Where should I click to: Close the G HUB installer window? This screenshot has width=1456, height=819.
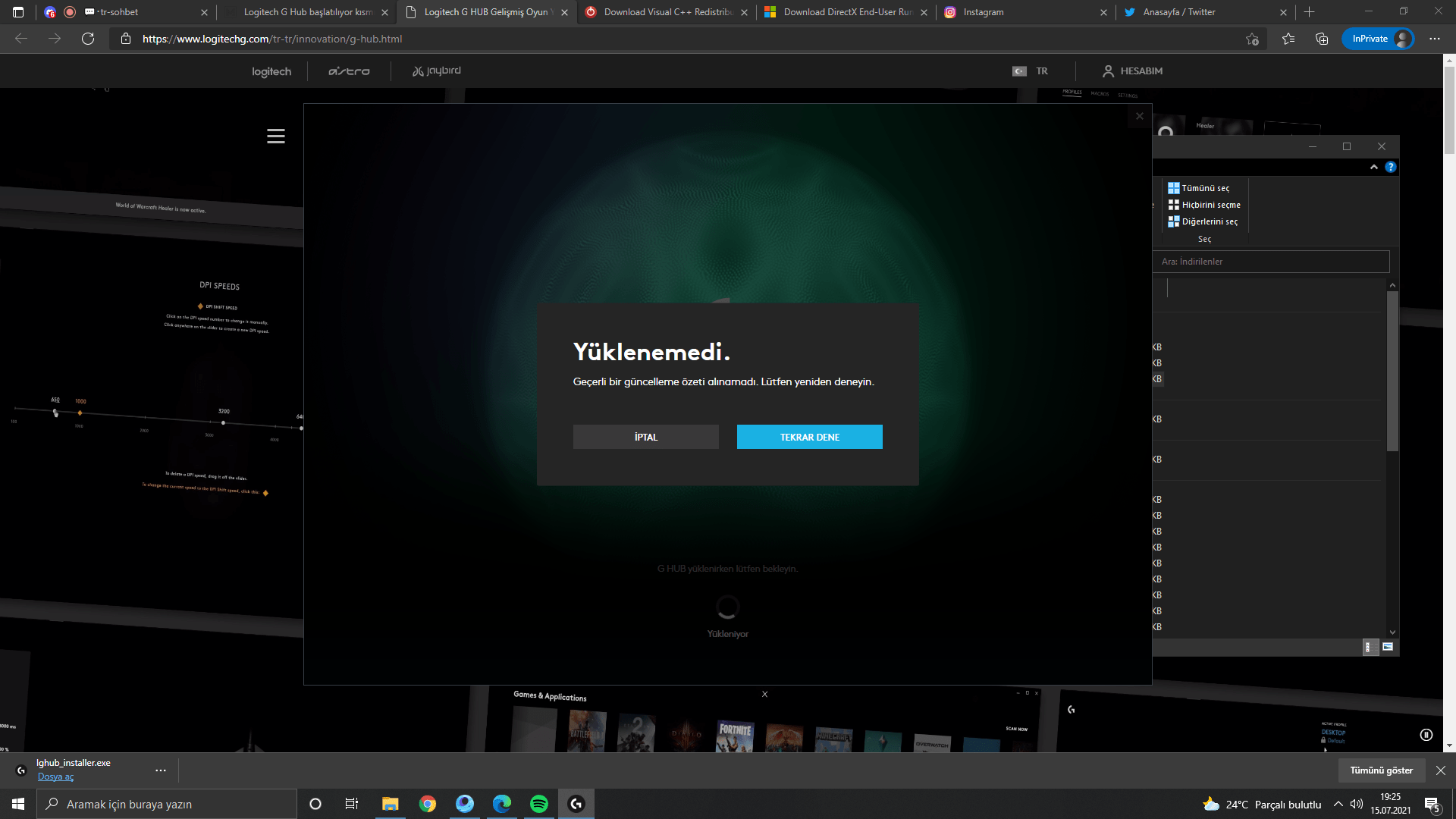coord(1140,116)
